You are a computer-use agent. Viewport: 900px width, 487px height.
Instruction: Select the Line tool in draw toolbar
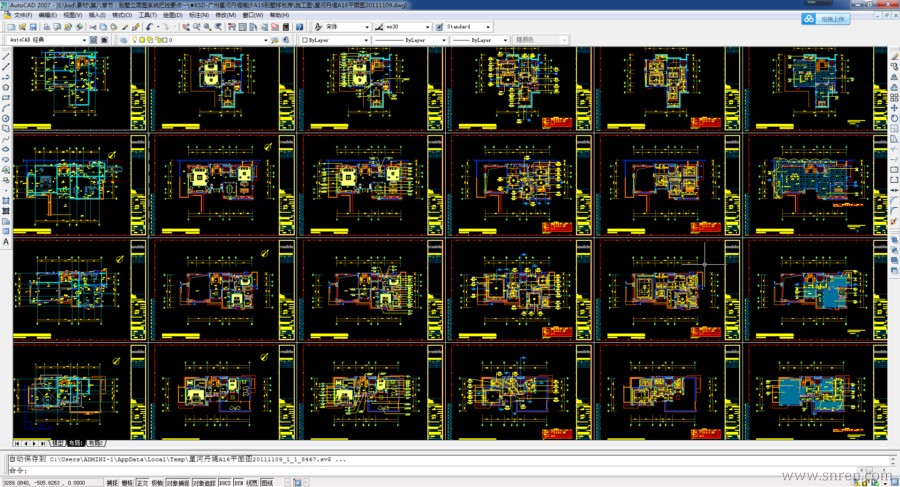pyautogui.click(x=6, y=55)
